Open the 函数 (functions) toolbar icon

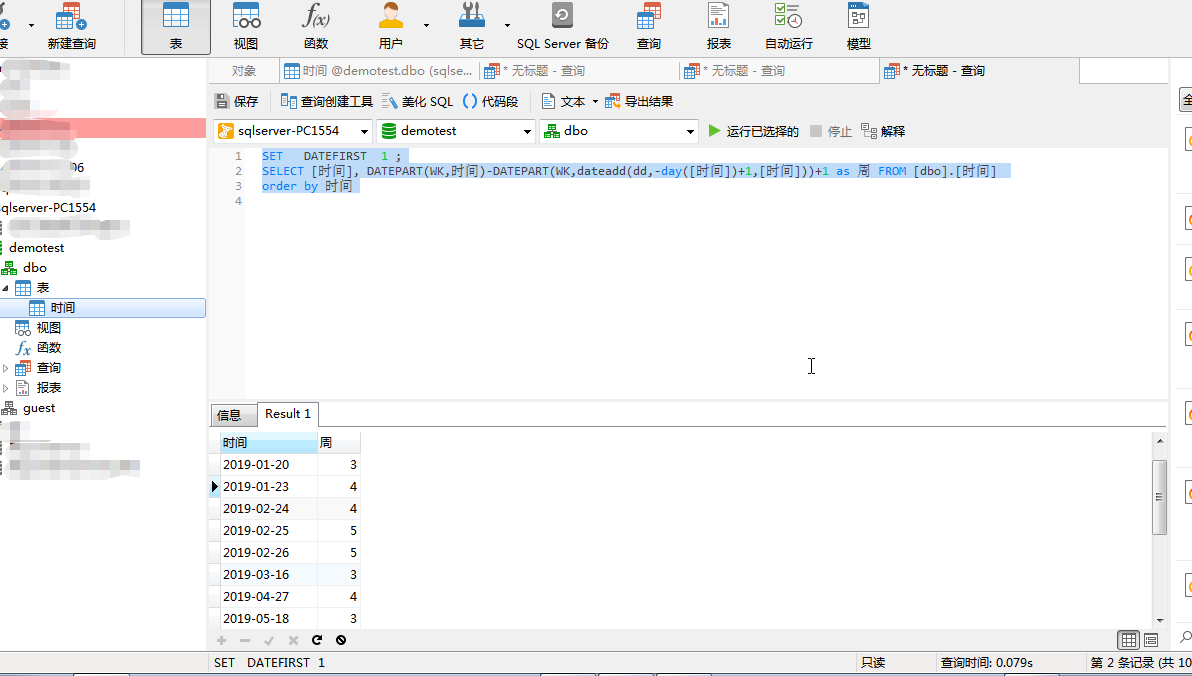pyautogui.click(x=316, y=27)
